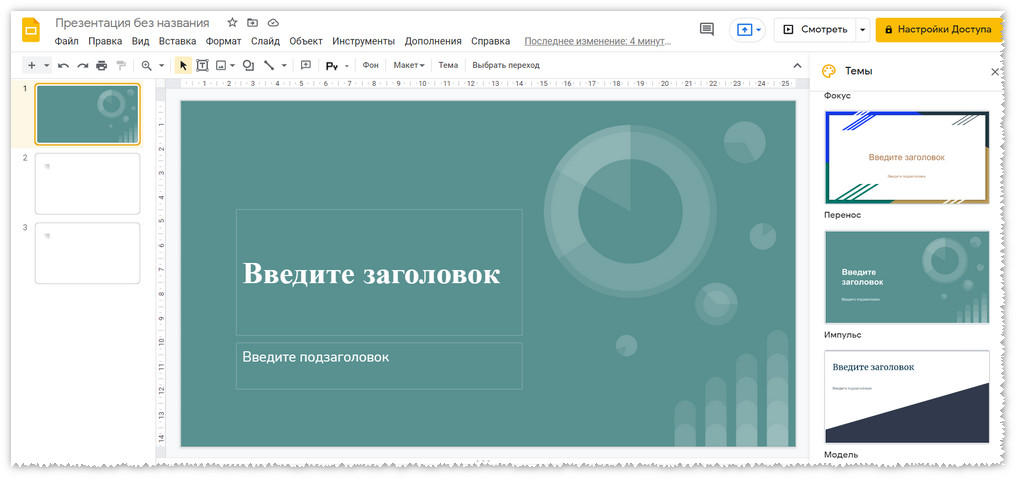Open the zoom dropdown arrow
Screen dimensions: 1022x484
[x=161, y=66]
